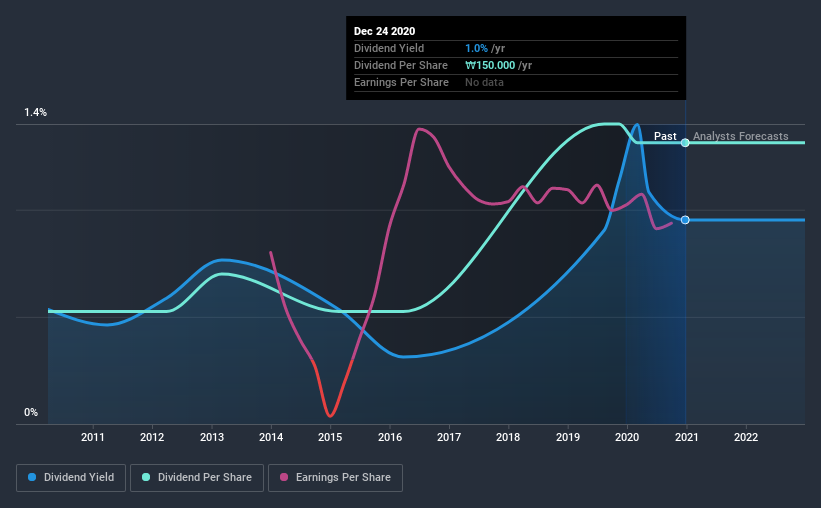Click the 2011 year label on the axis
Viewport: 821px width, 508px height.
(x=93, y=437)
